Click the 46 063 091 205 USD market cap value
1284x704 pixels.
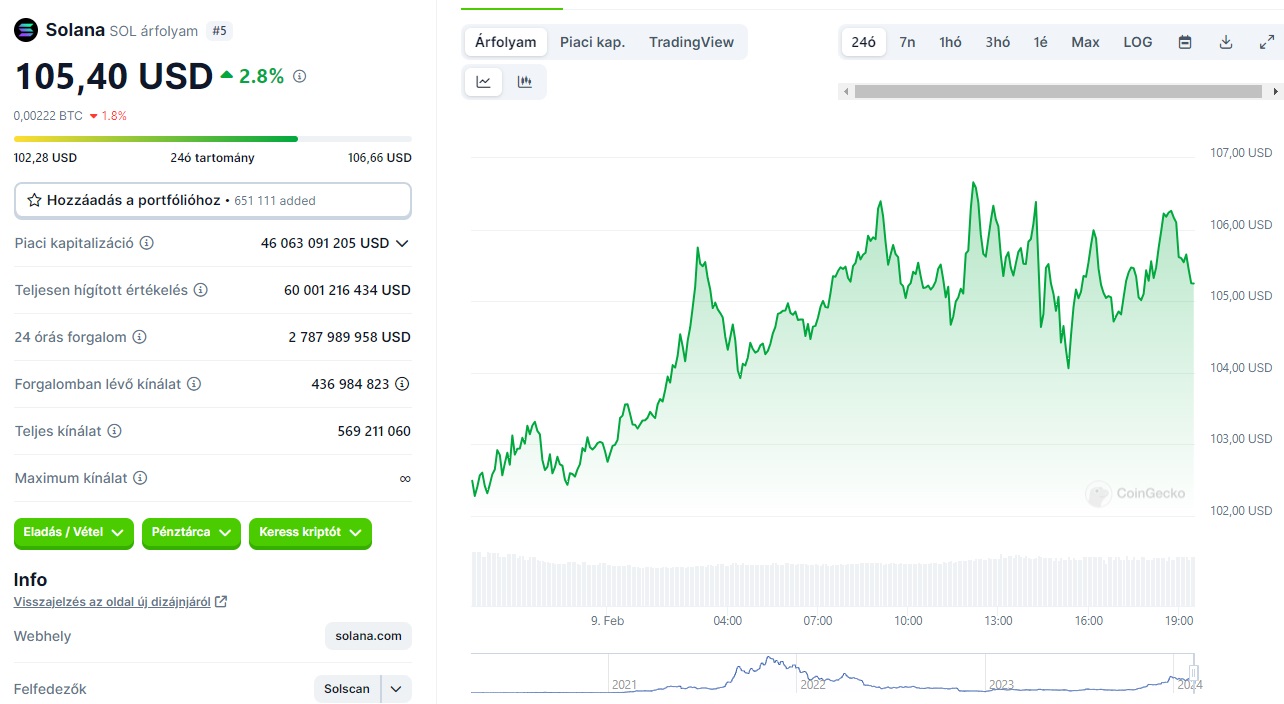(x=325, y=243)
